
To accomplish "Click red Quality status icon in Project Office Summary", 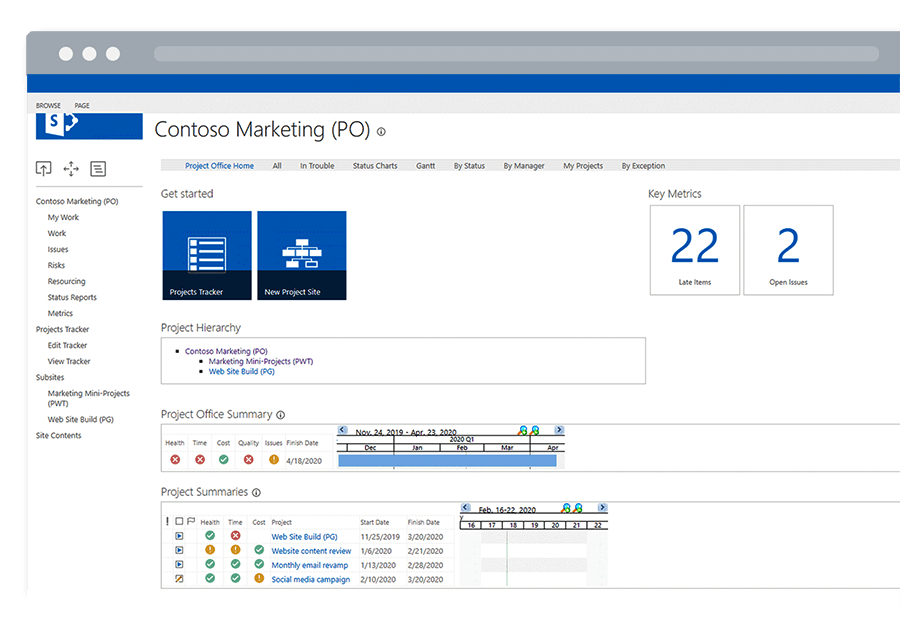I will point(249,460).
